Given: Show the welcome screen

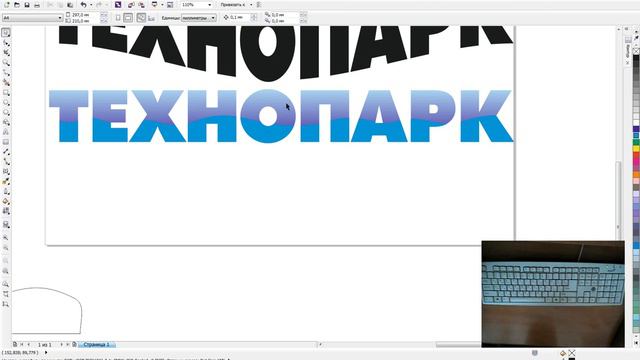Looking at the screenshot, I should (x=170, y=5).
